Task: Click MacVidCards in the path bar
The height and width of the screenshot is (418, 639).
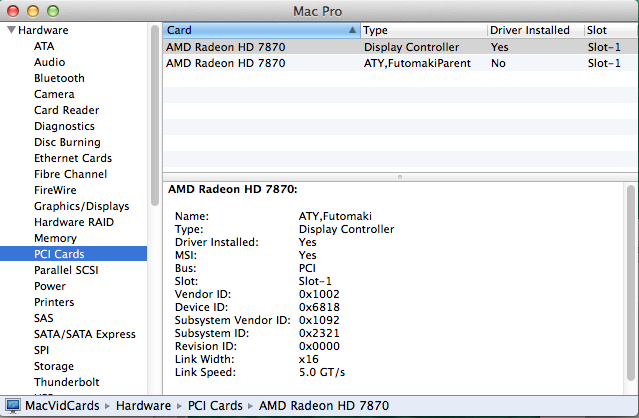Action: 62,406
